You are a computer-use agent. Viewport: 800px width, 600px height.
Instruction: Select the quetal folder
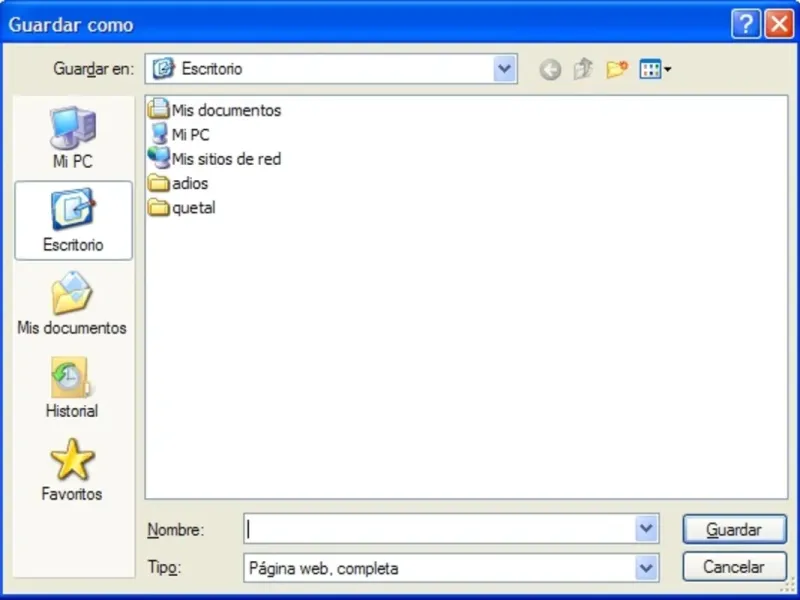(x=182, y=208)
